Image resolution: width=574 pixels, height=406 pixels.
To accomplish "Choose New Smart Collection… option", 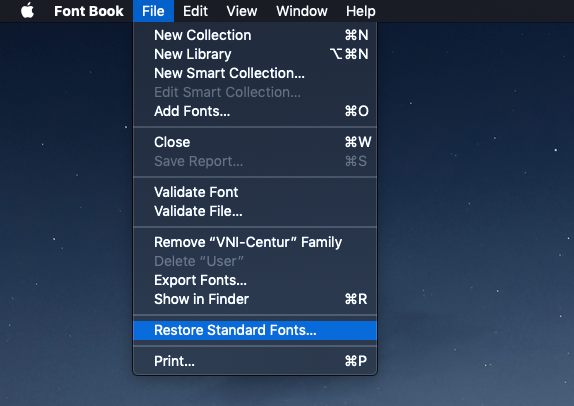I will click(x=255, y=73).
